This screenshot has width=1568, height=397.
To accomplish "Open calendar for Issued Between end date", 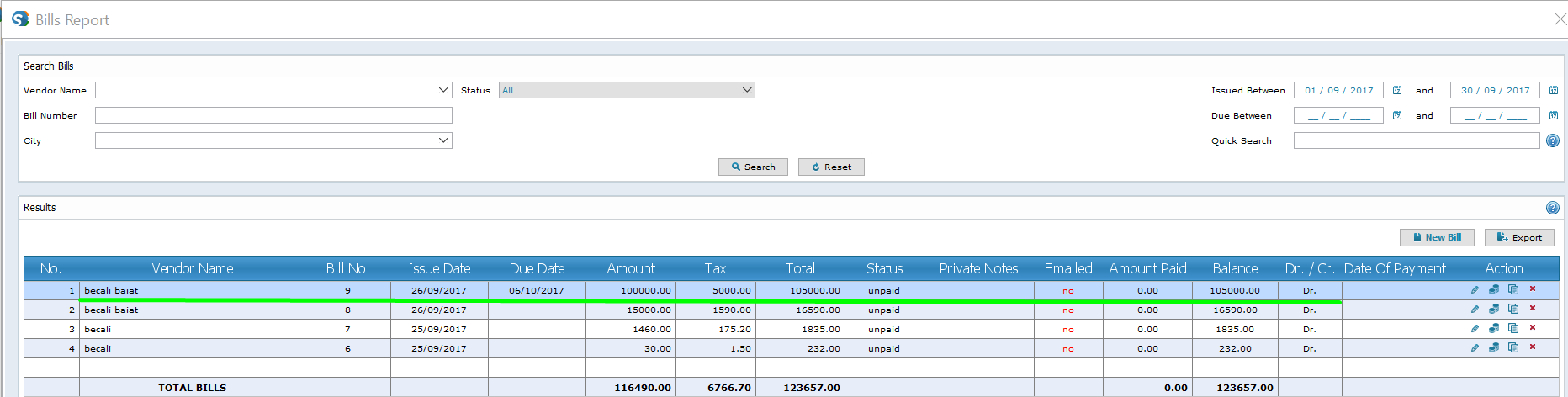I will (x=1554, y=90).
